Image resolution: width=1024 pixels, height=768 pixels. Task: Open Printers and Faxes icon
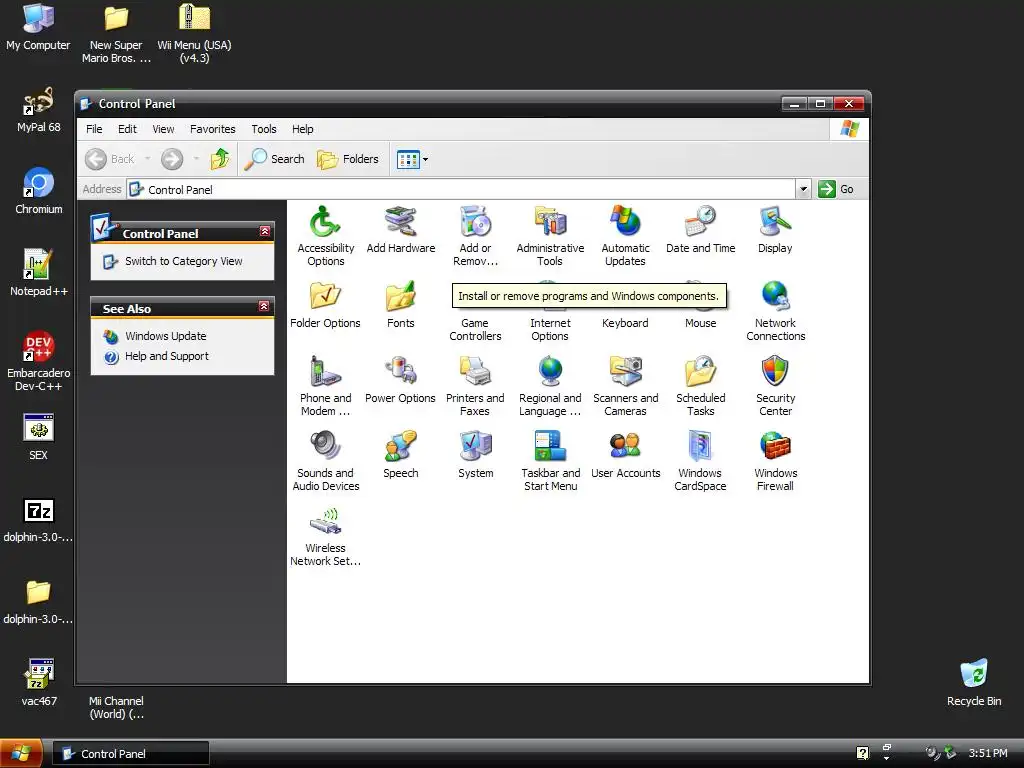coord(475,372)
